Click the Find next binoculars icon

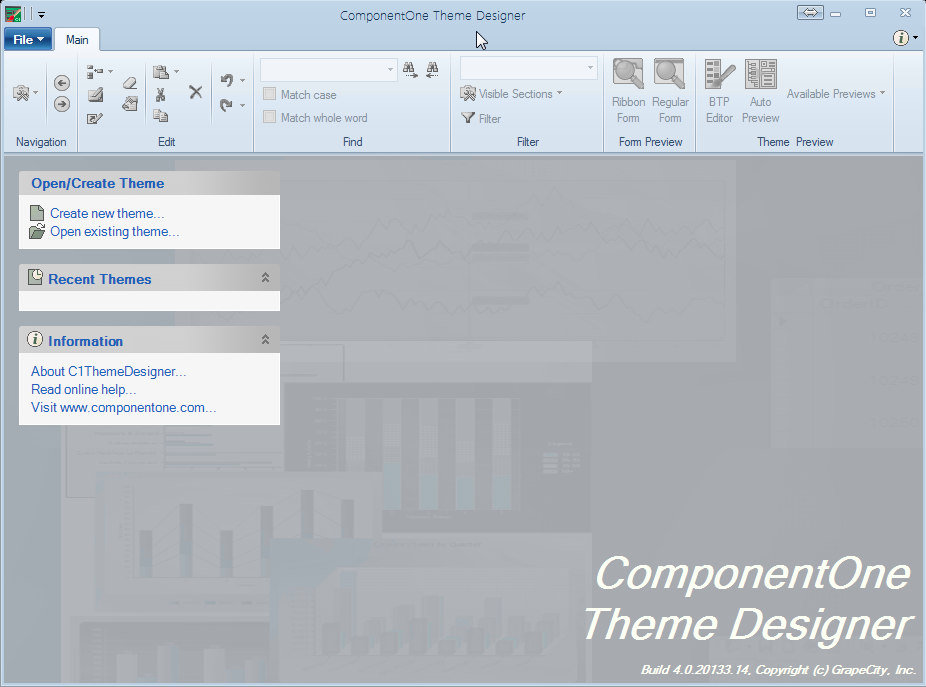point(410,70)
